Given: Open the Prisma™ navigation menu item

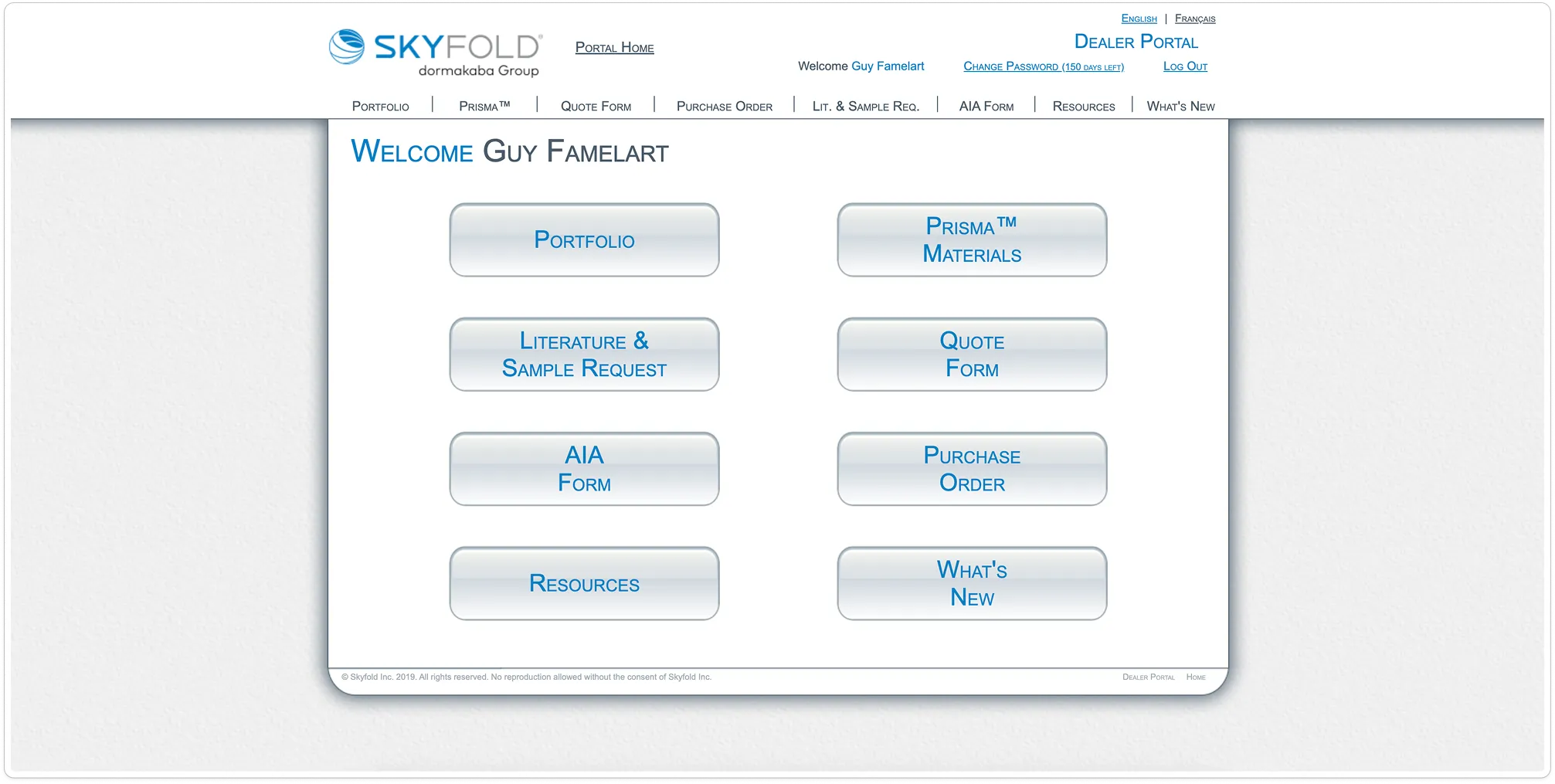Looking at the screenshot, I should [x=484, y=106].
